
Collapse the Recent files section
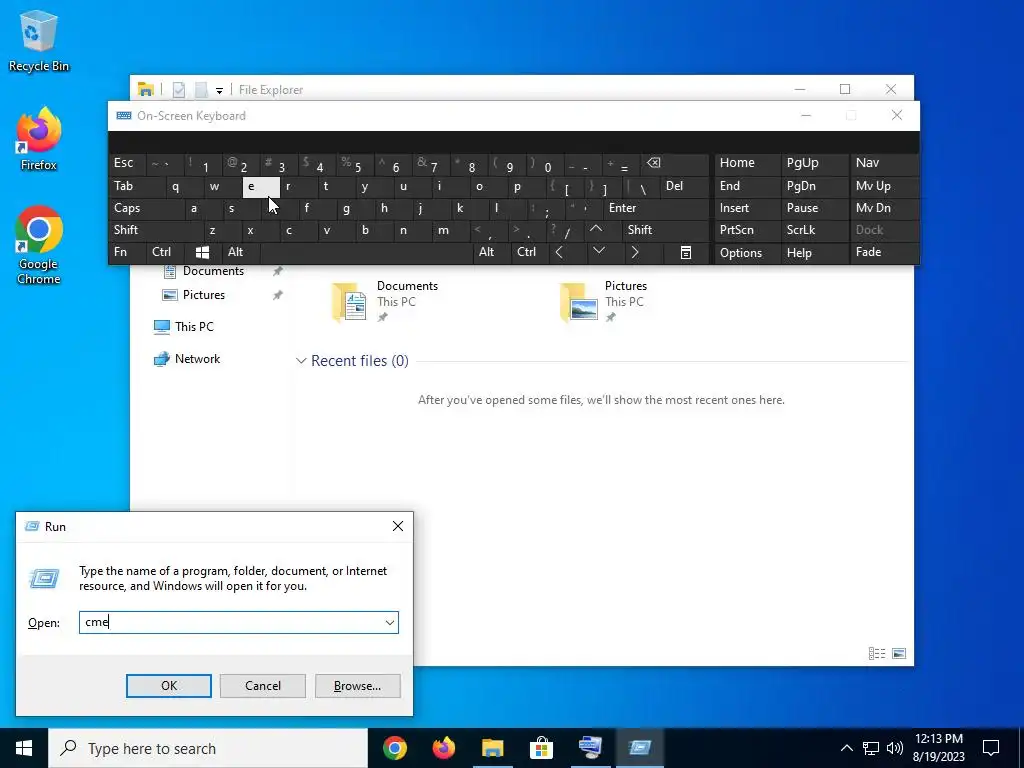301,361
